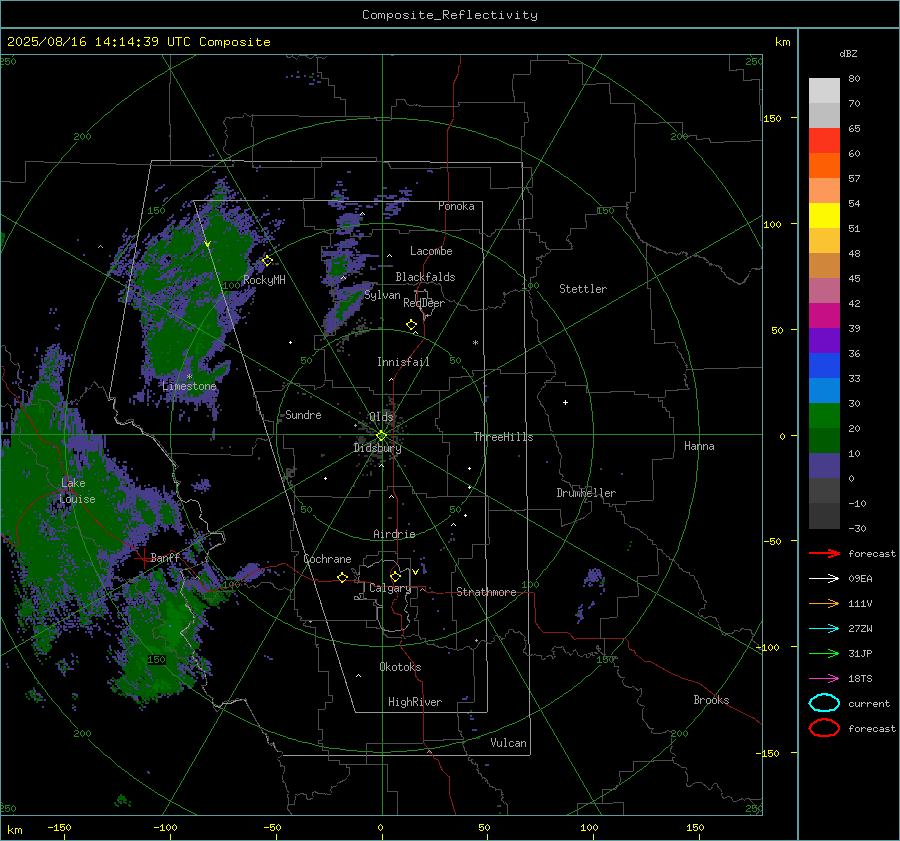900x841 pixels.
Task: Click yellow diamond marker above Calgary label
Action: coord(395,576)
